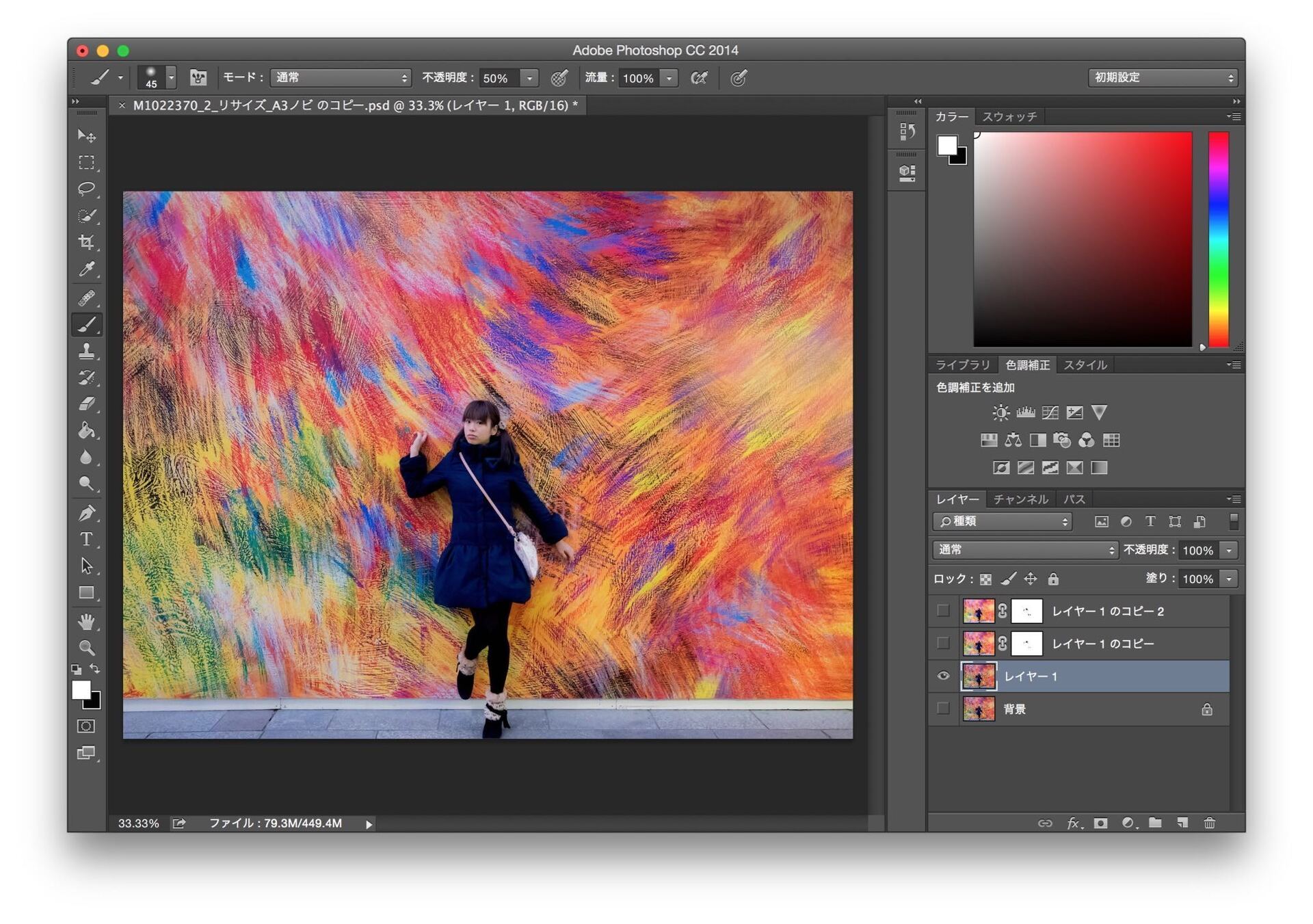Choose the Eyedropper tool

(x=86, y=269)
